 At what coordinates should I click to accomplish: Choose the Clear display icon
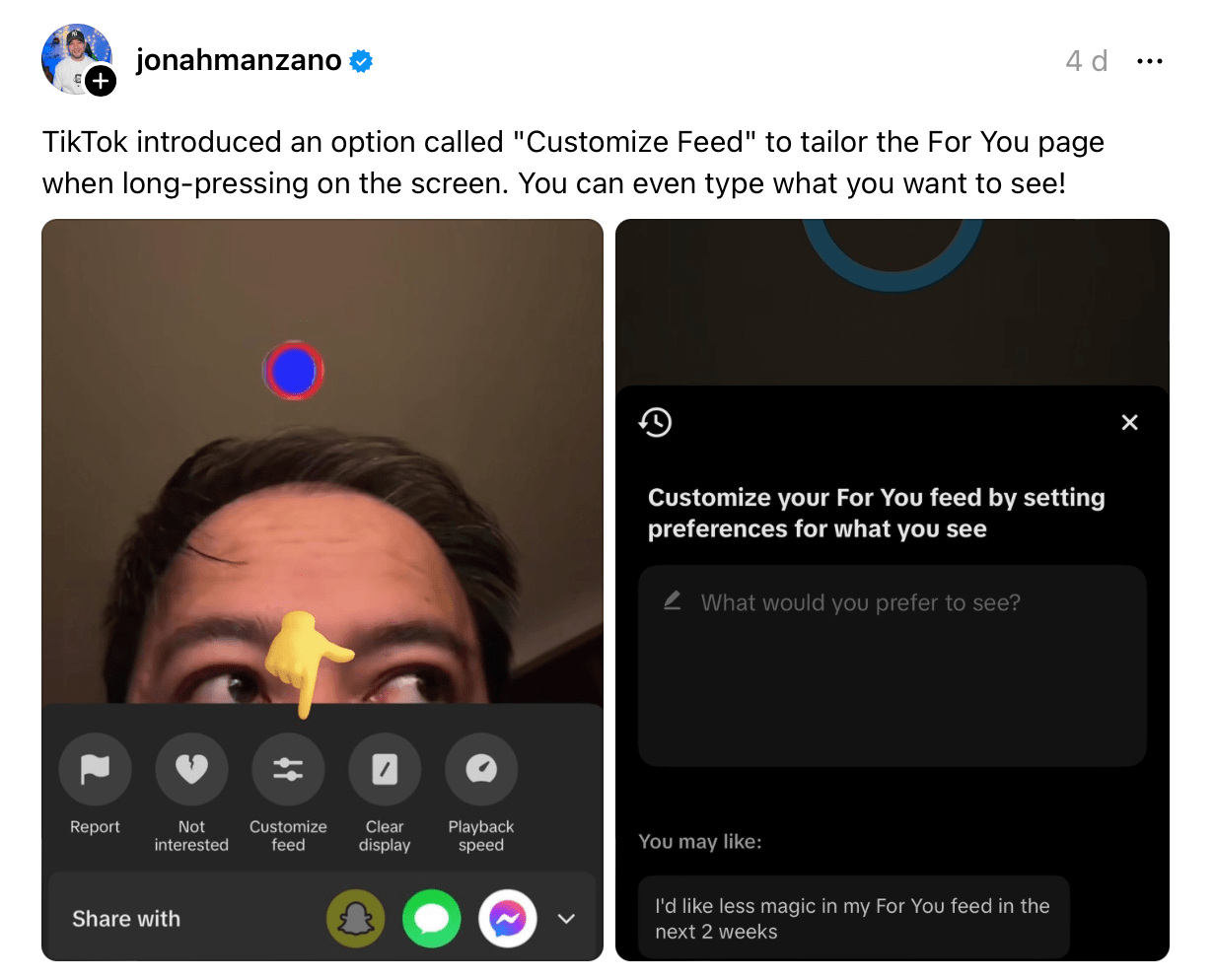pyautogui.click(x=385, y=769)
